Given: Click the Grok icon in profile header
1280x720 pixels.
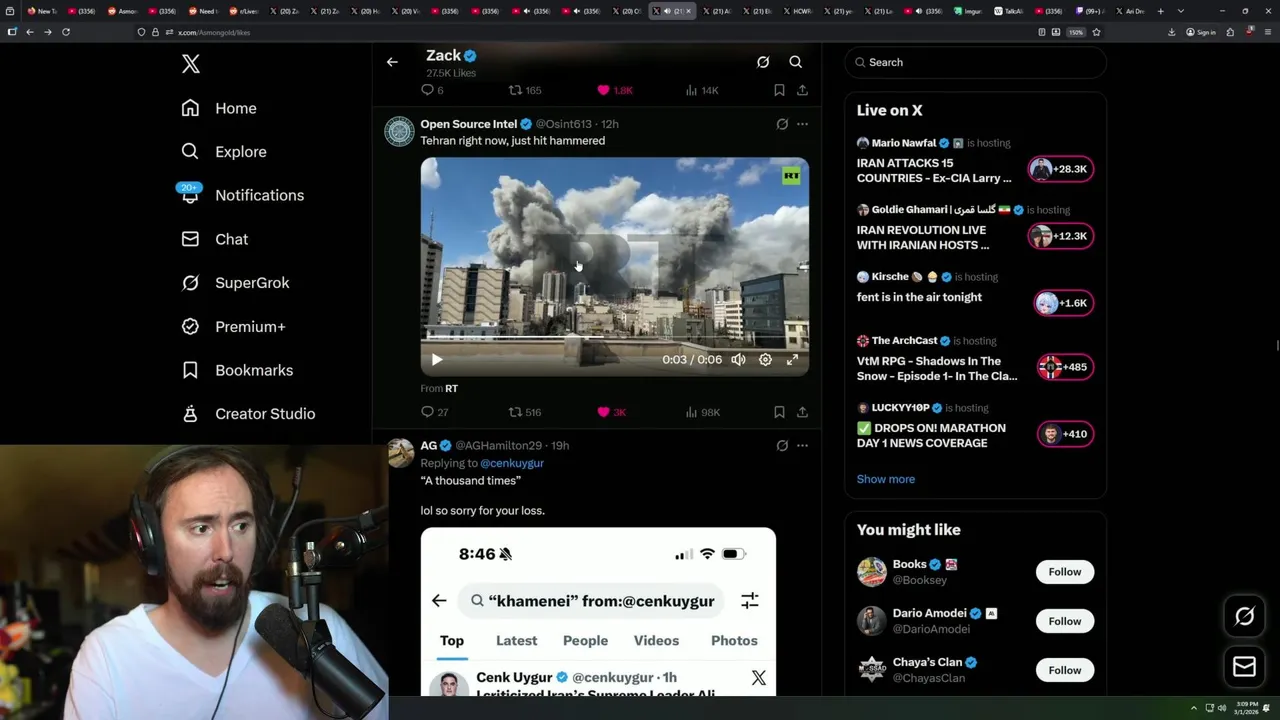Looking at the screenshot, I should 763,62.
